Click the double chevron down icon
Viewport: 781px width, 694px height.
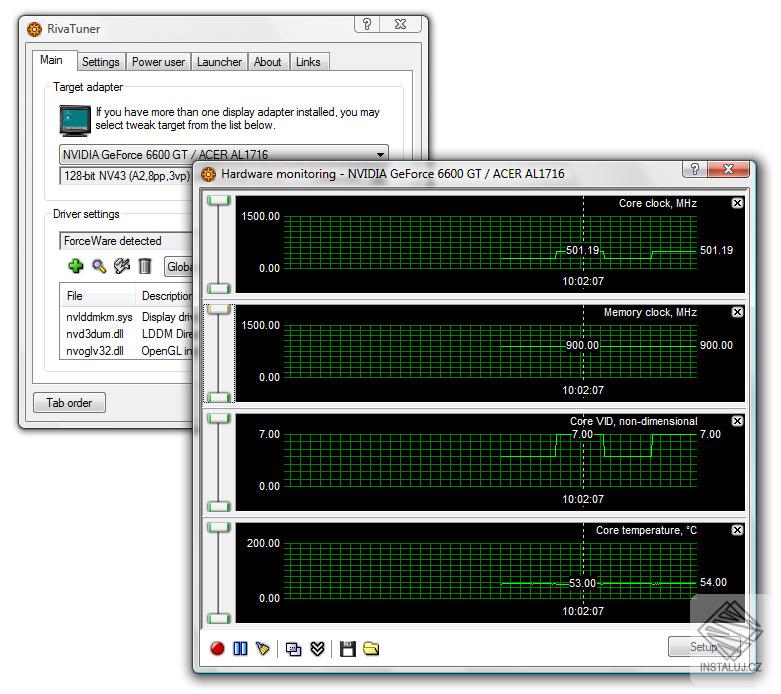pos(317,648)
